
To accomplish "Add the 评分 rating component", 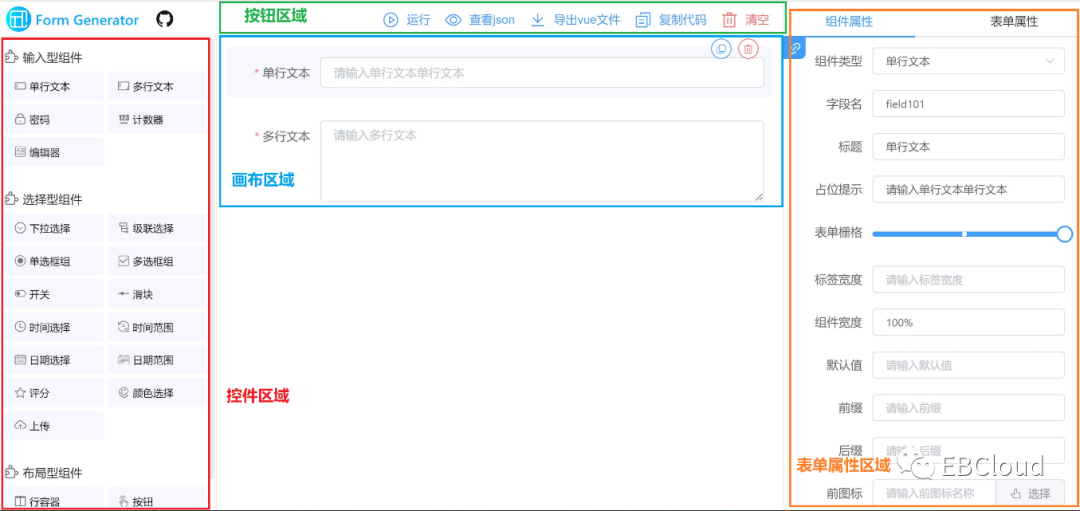I will pyautogui.click(x=54, y=393).
